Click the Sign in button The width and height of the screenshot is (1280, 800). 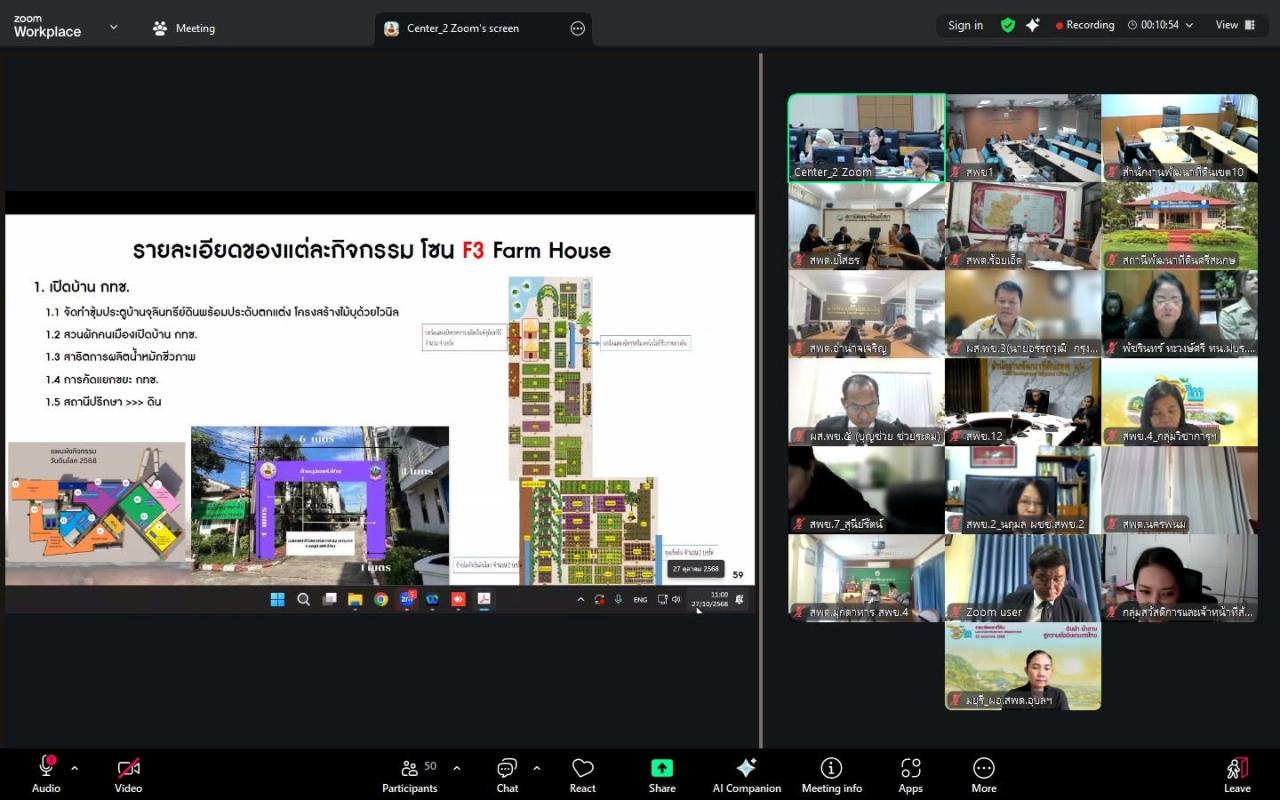[x=965, y=25]
